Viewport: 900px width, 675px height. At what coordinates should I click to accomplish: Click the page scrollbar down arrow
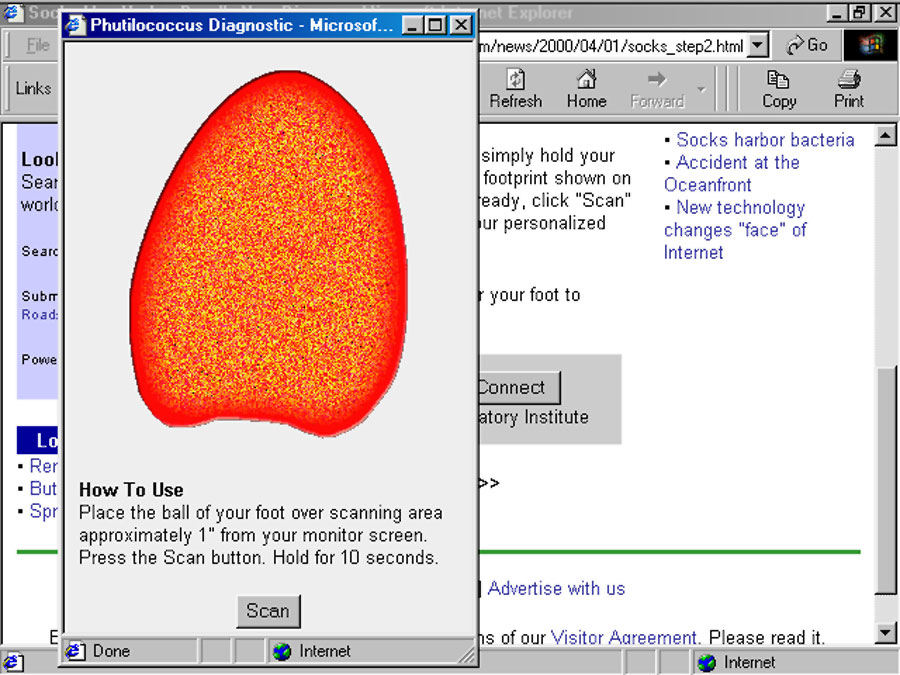pyautogui.click(x=885, y=632)
